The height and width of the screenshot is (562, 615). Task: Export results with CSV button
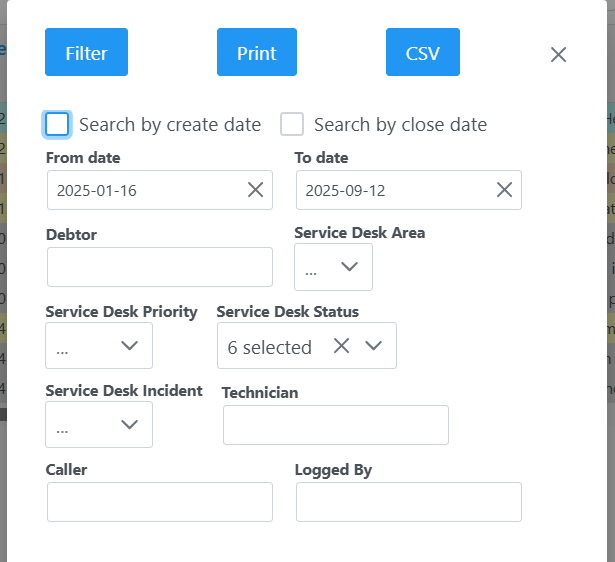click(x=422, y=53)
